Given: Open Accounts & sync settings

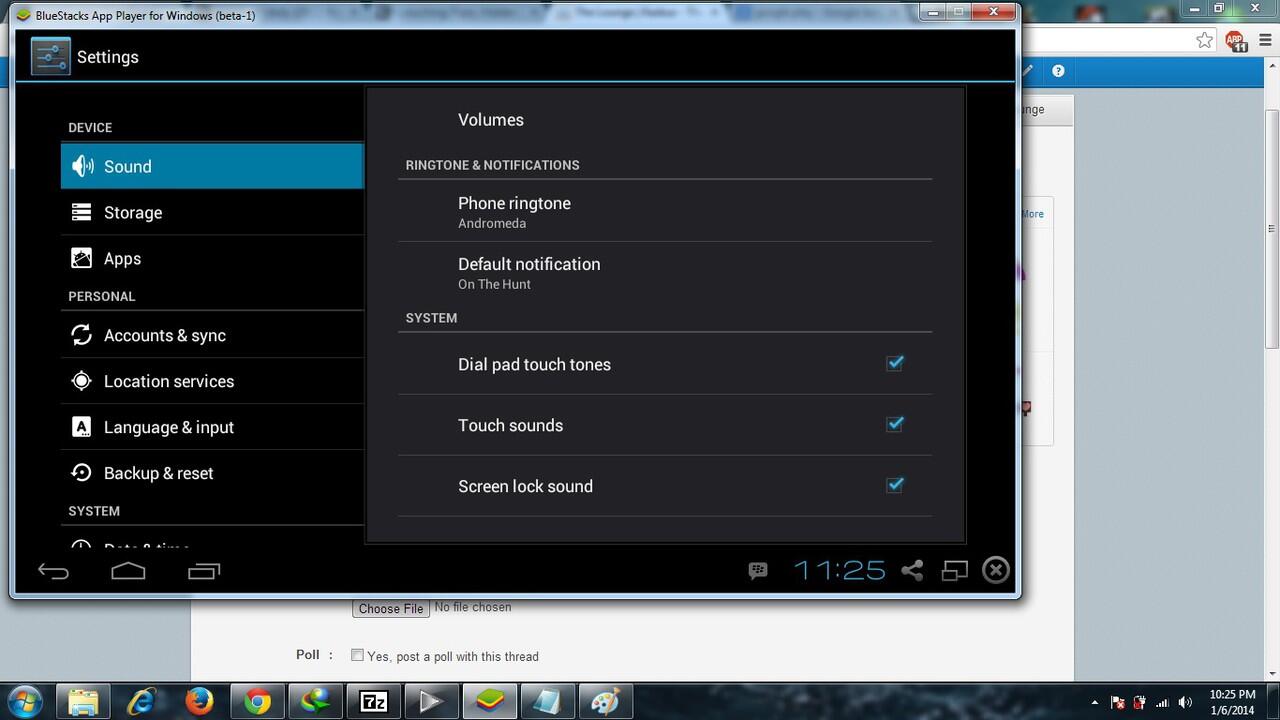Looking at the screenshot, I should click(x=212, y=335).
